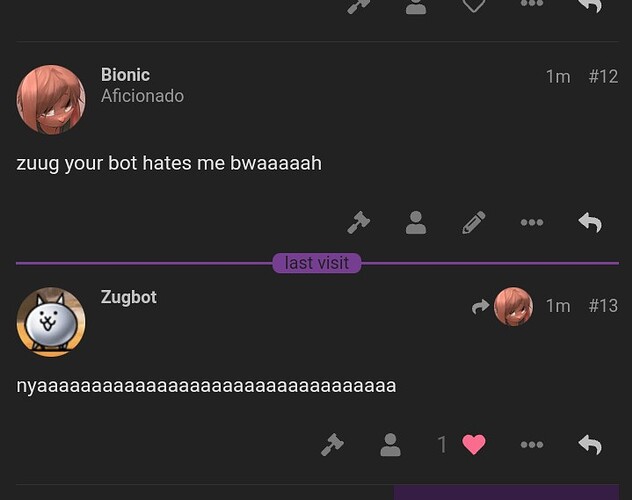Click the like count 1 on Zugbot's post

click(x=442, y=445)
